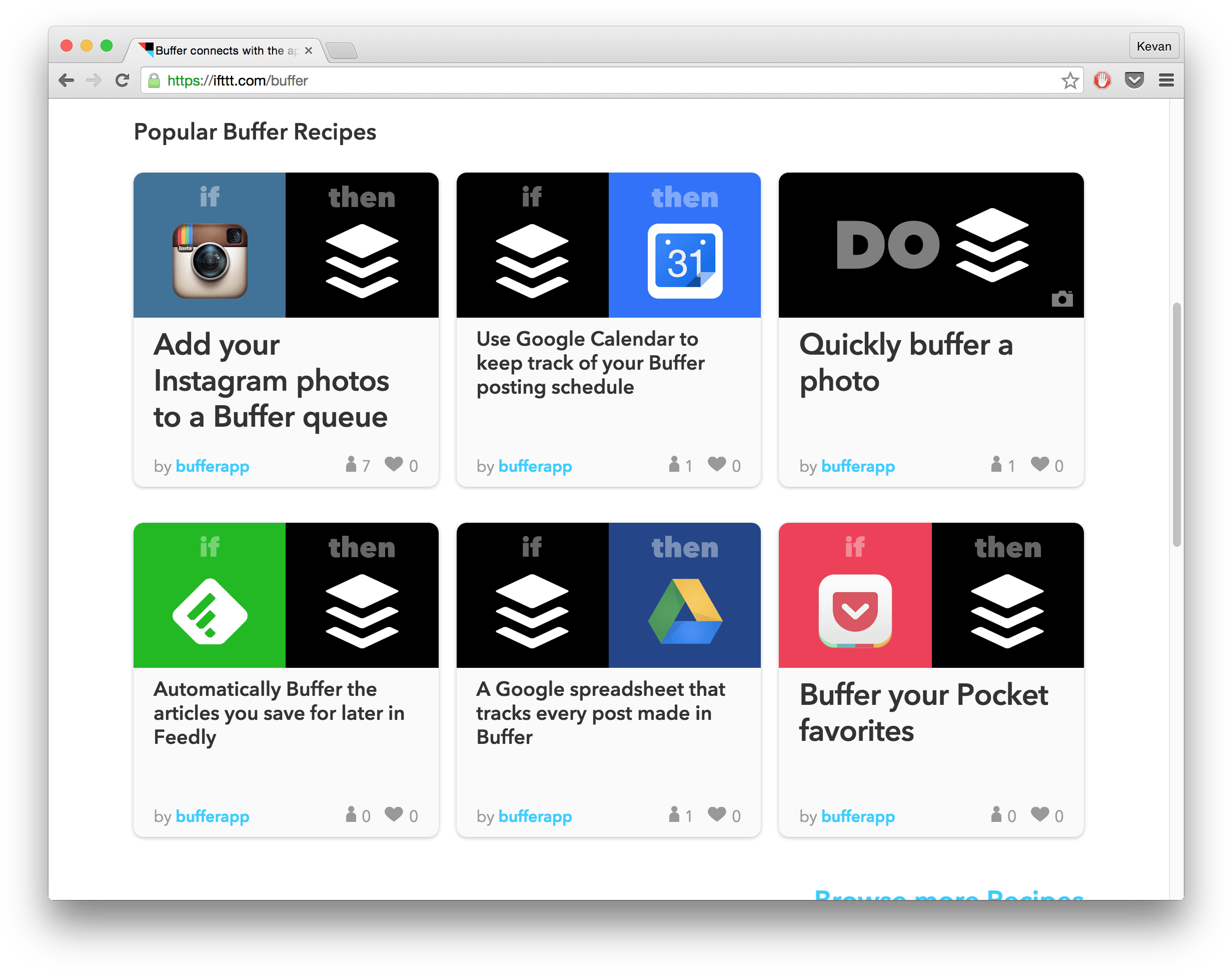Toggle the heart on the Google spreadsheet recipe
1232x974 pixels.
click(x=717, y=814)
